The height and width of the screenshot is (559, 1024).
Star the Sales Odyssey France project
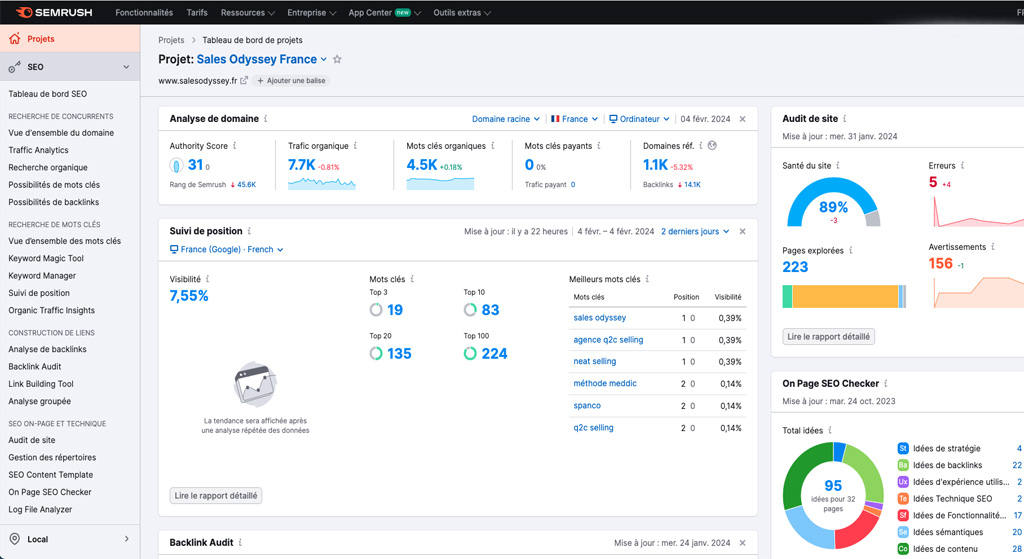337,59
